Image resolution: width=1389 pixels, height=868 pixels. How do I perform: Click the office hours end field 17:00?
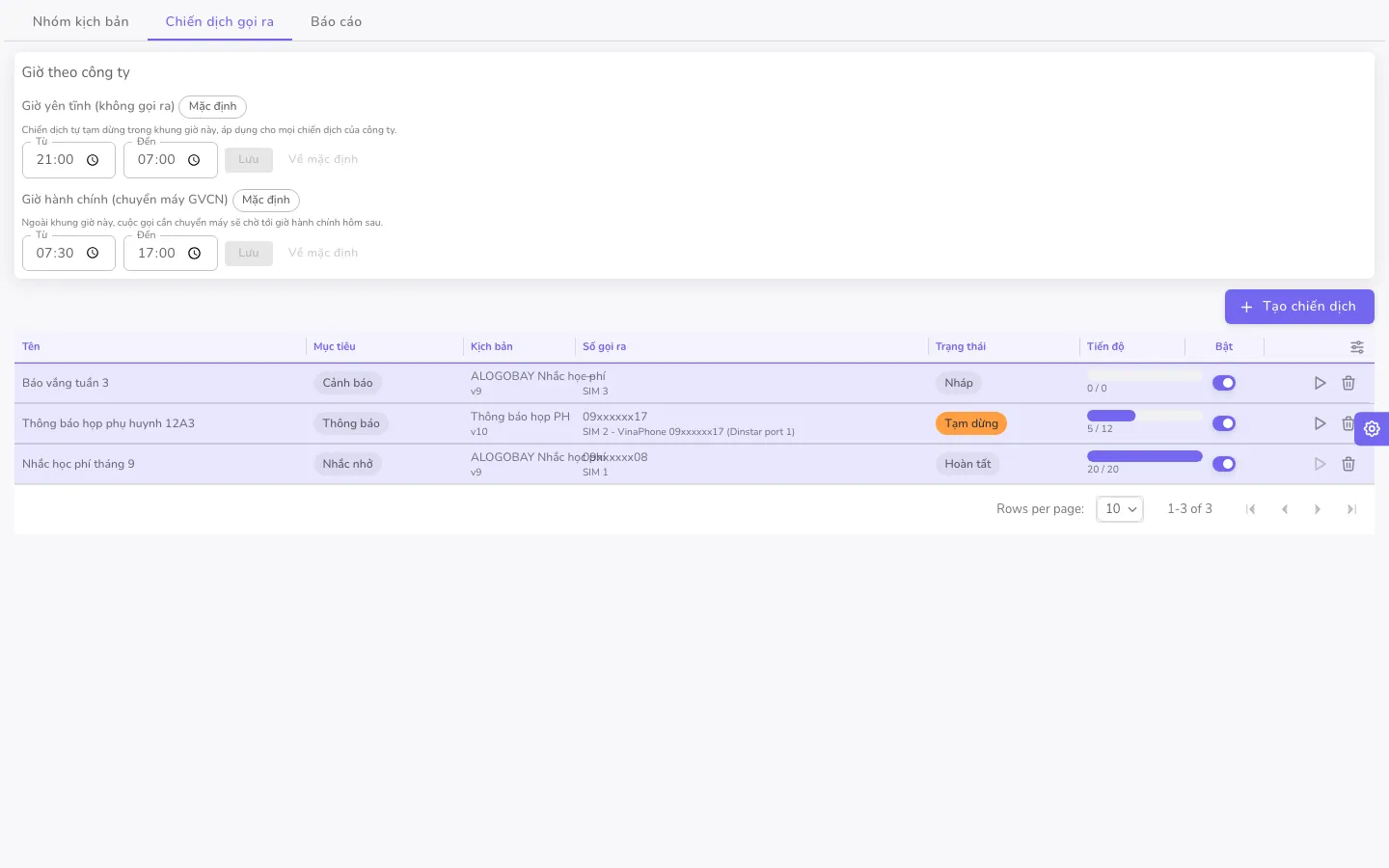tap(171, 254)
